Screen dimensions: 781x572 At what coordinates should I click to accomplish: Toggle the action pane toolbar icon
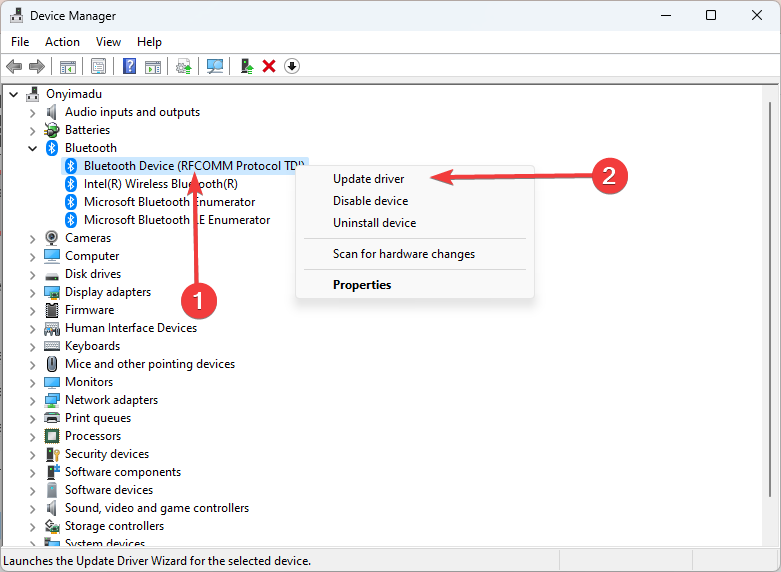point(153,66)
